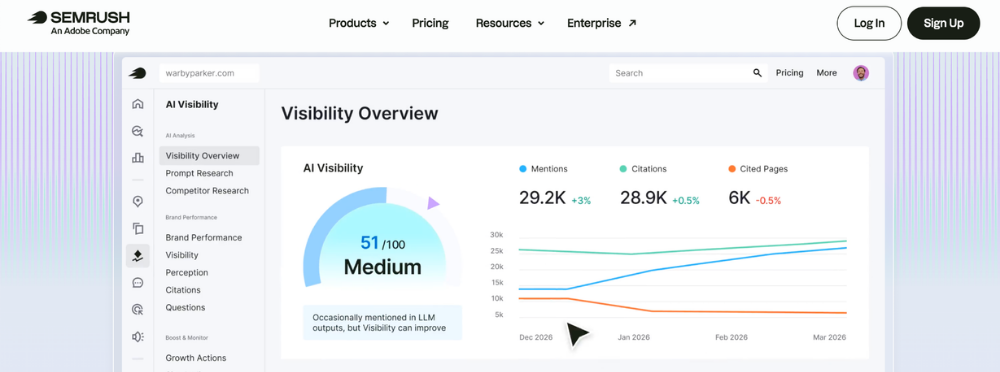Click the purple triangle gauge marker
This screenshot has height=372, width=1000.
tap(433, 204)
